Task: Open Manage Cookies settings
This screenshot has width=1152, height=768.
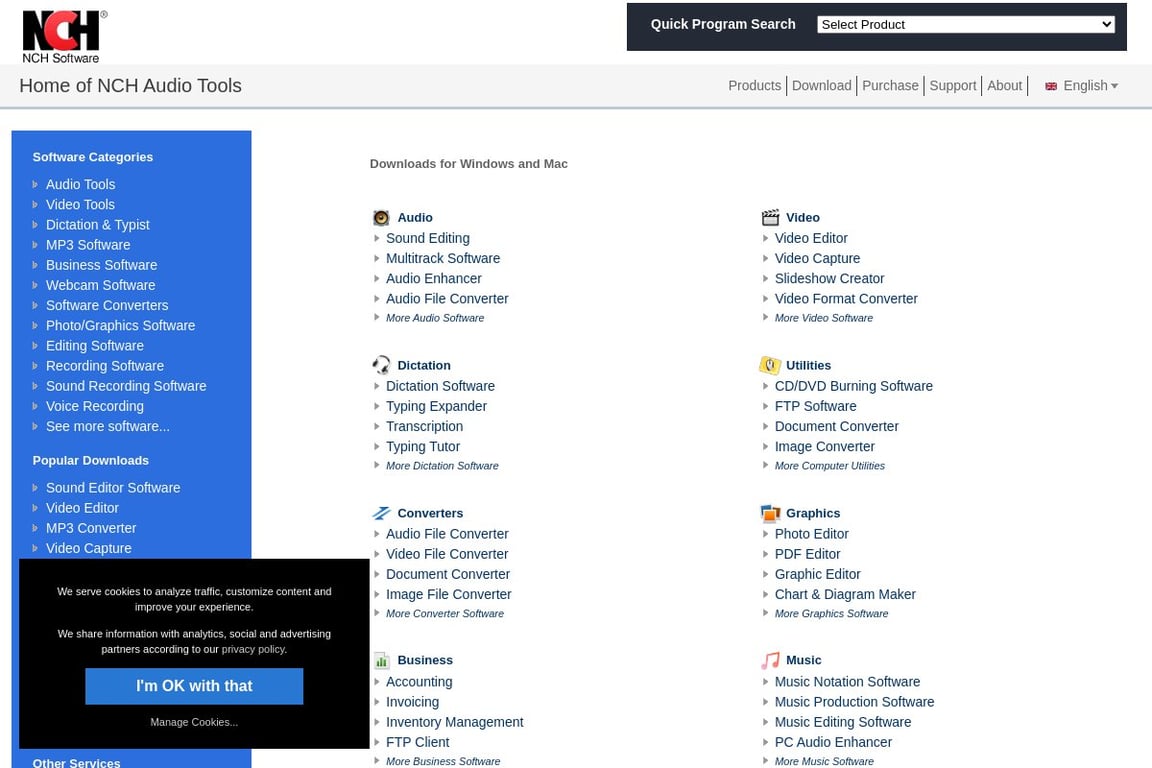Action: (x=194, y=722)
